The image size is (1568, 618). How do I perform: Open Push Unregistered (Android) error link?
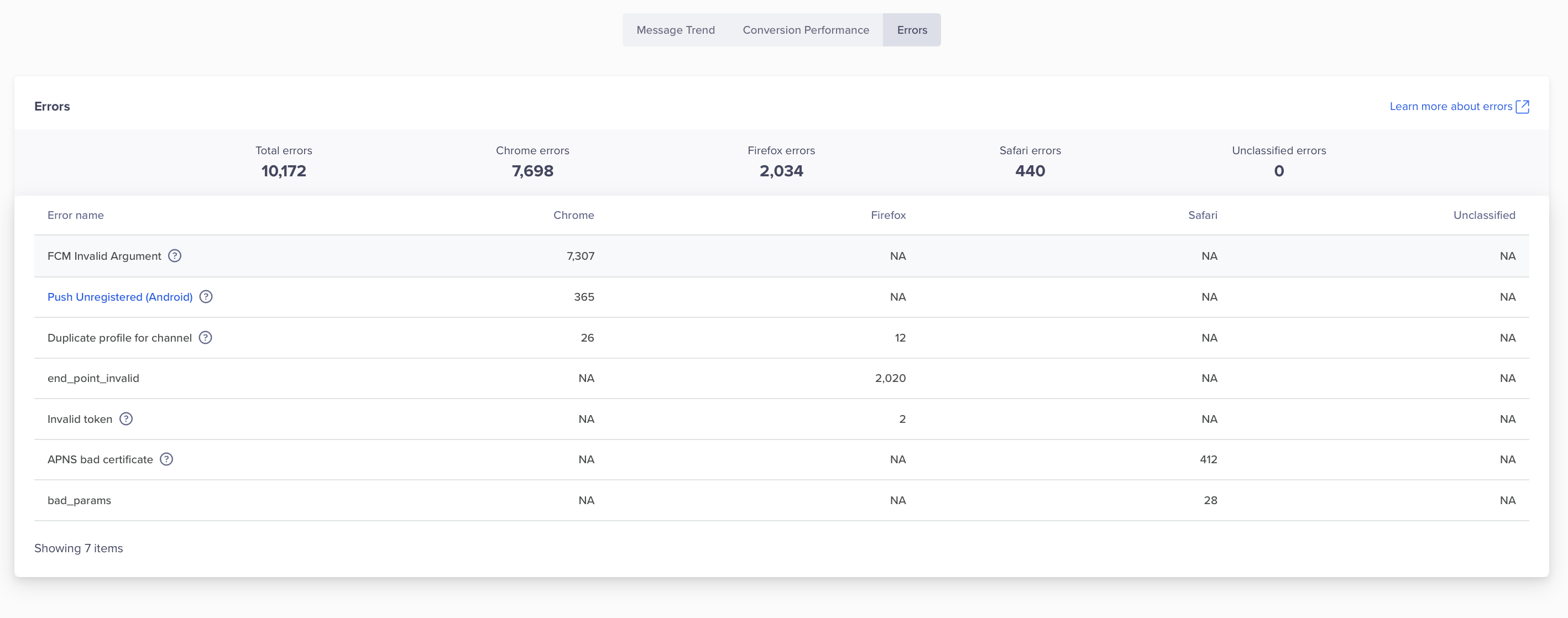coord(120,297)
